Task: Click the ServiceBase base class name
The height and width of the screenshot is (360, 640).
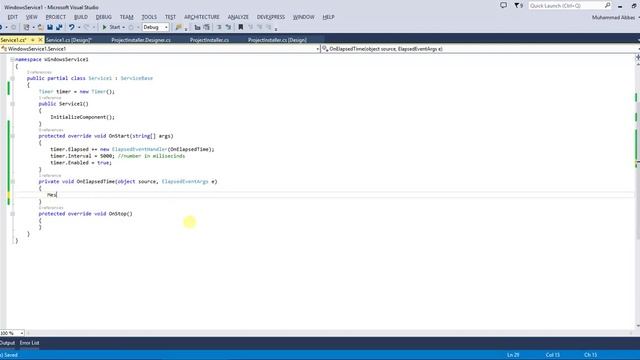Action: tap(137, 78)
